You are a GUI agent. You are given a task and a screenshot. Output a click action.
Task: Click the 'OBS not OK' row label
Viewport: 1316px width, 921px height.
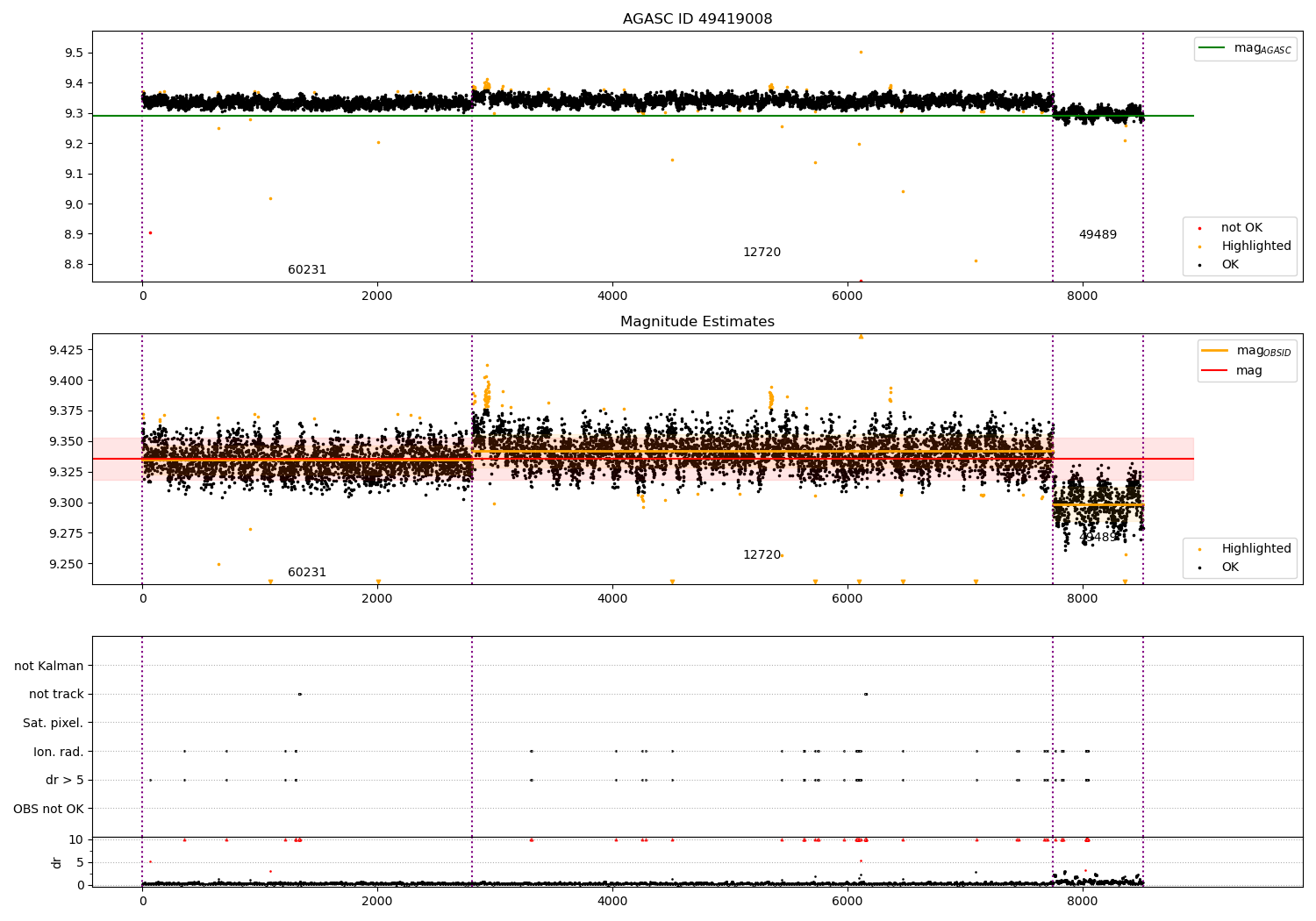[x=49, y=809]
